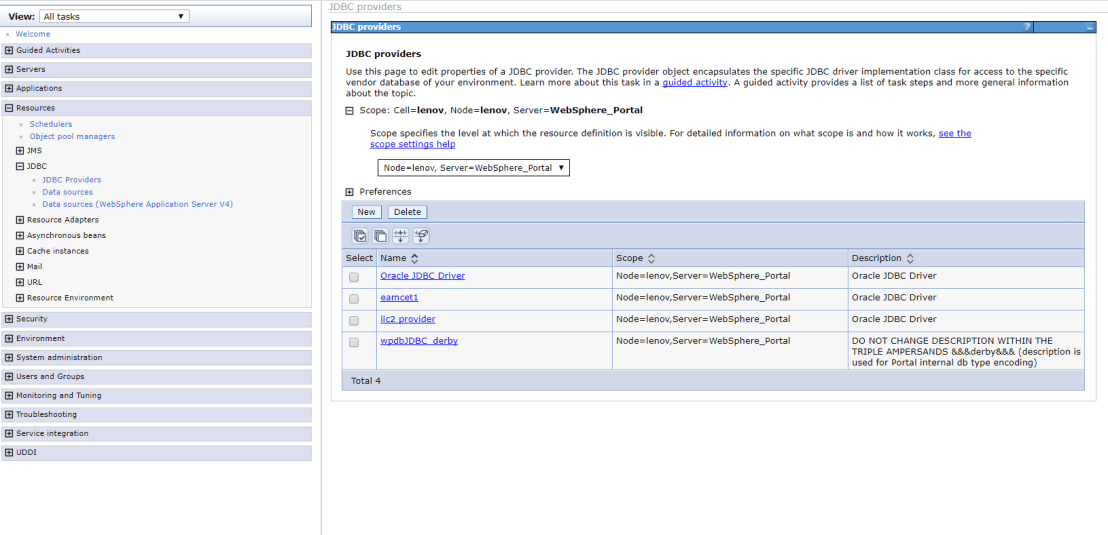This screenshot has height=535, width=1108.
Task: Click the Select All items toolbar icon
Action: click(360, 236)
